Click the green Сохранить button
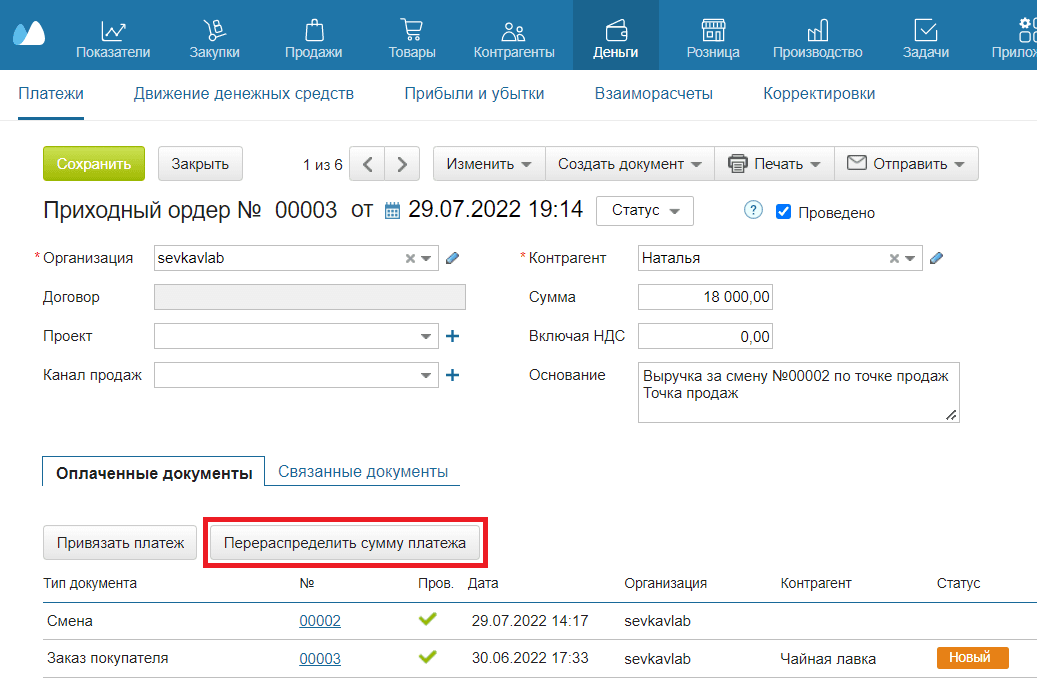 click(x=94, y=164)
